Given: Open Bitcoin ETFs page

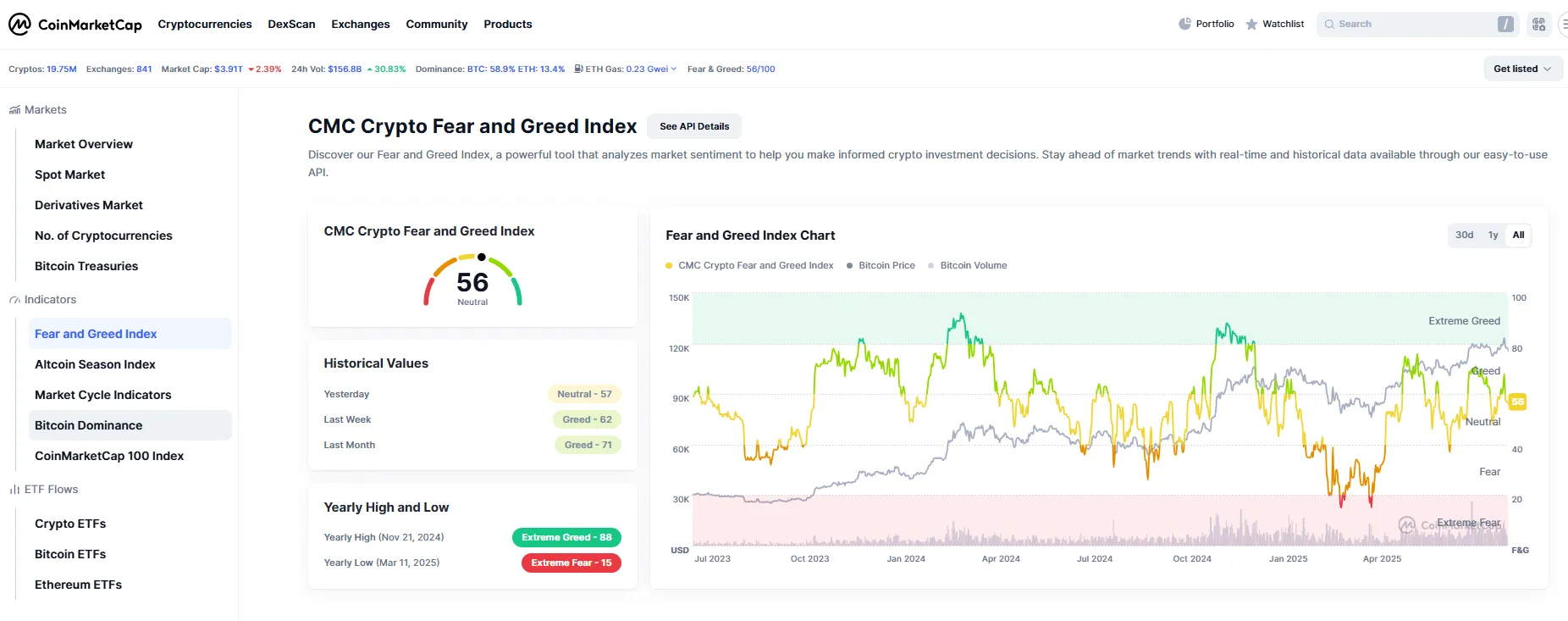Looking at the screenshot, I should pos(70,554).
